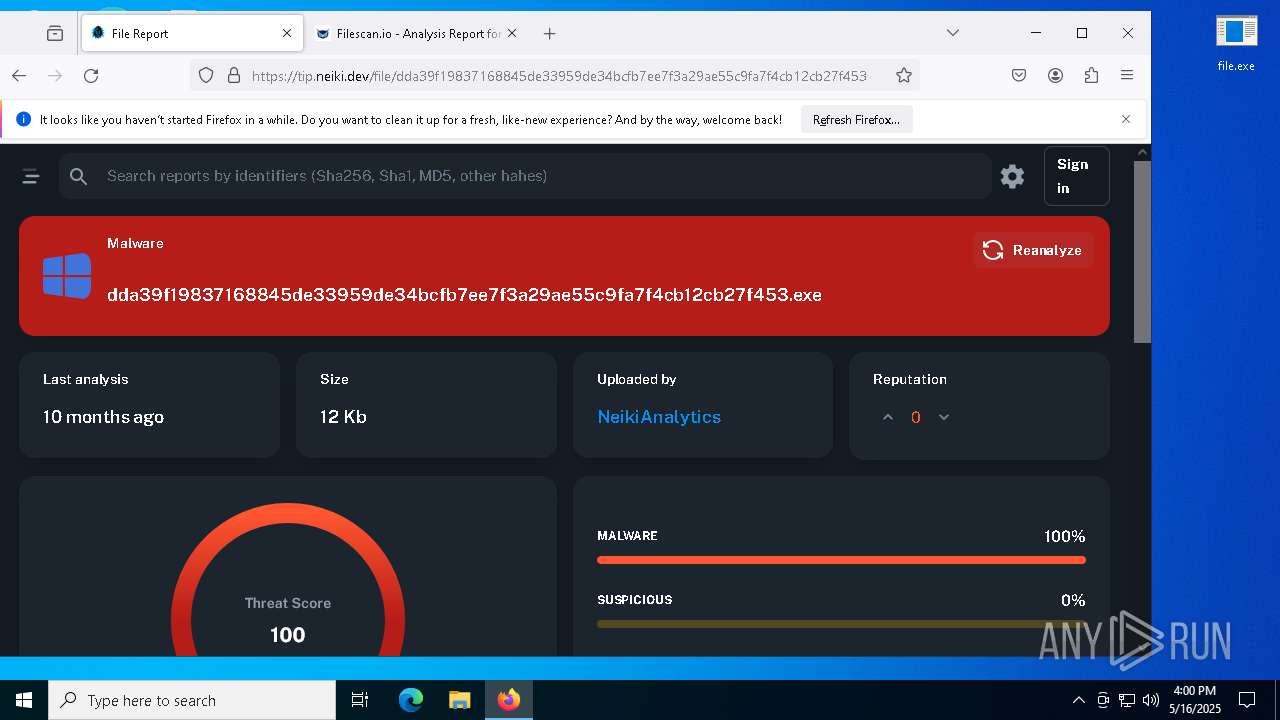Open the Firefox View recent browsing icon
Image resolution: width=1280 pixels, height=720 pixels.
pos(55,33)
